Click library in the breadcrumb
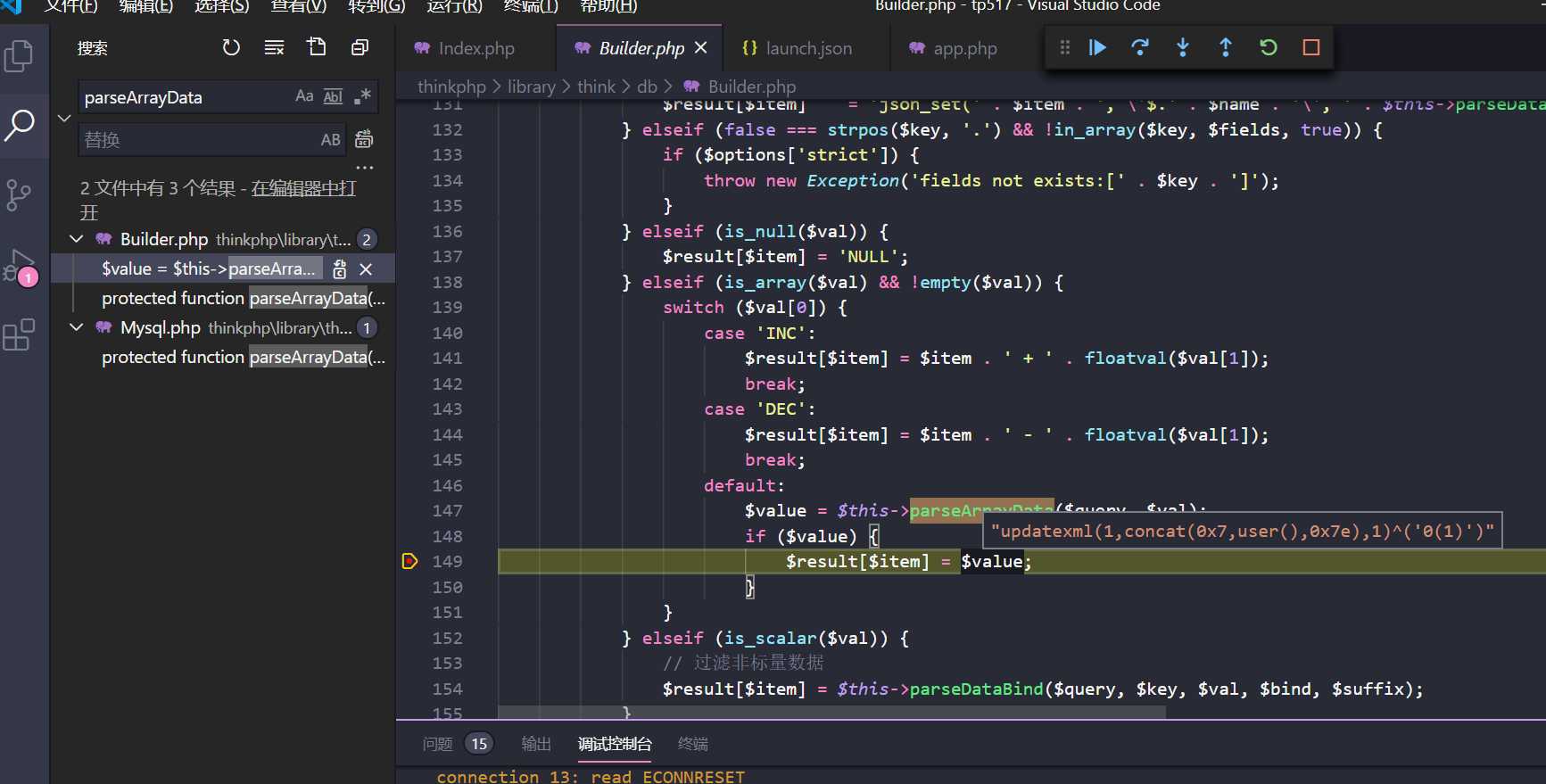This screenshot has height=784, width=1546. [x=532, y=87]
